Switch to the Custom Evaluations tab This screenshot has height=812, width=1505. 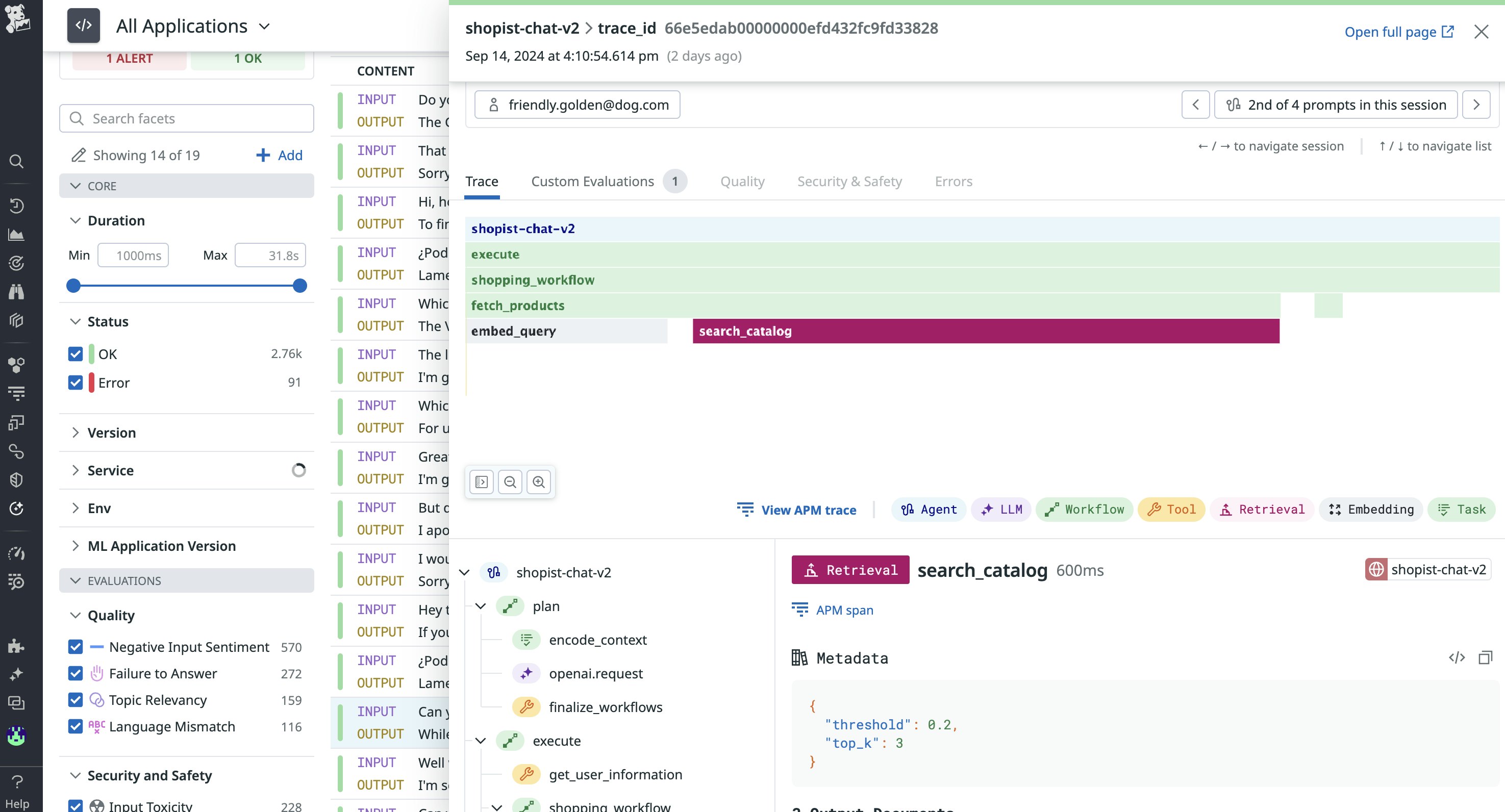click(592, 182)
